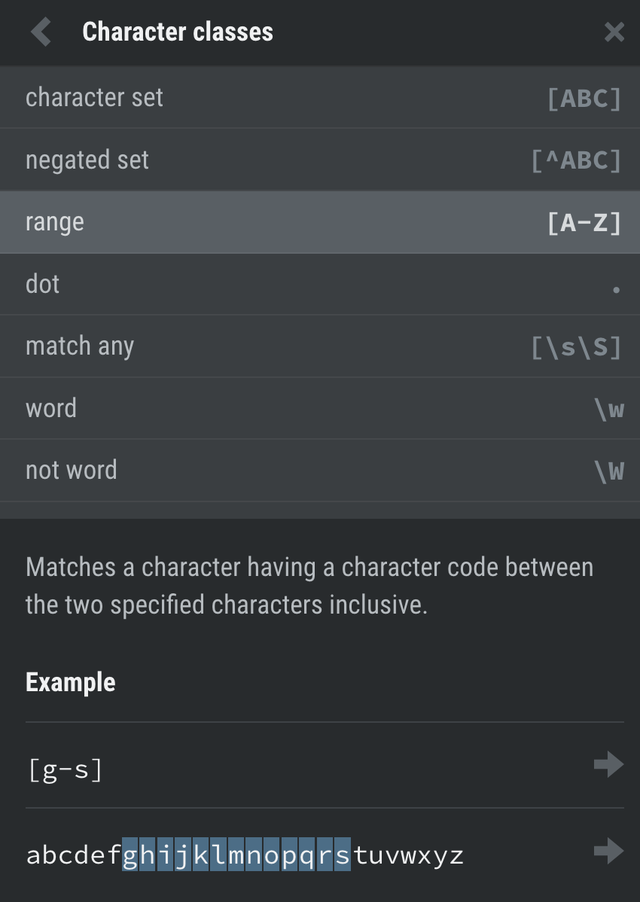The width and height of the screenshot is (640, 902).
Task: Select the highlighted range item
Action: 55,221
